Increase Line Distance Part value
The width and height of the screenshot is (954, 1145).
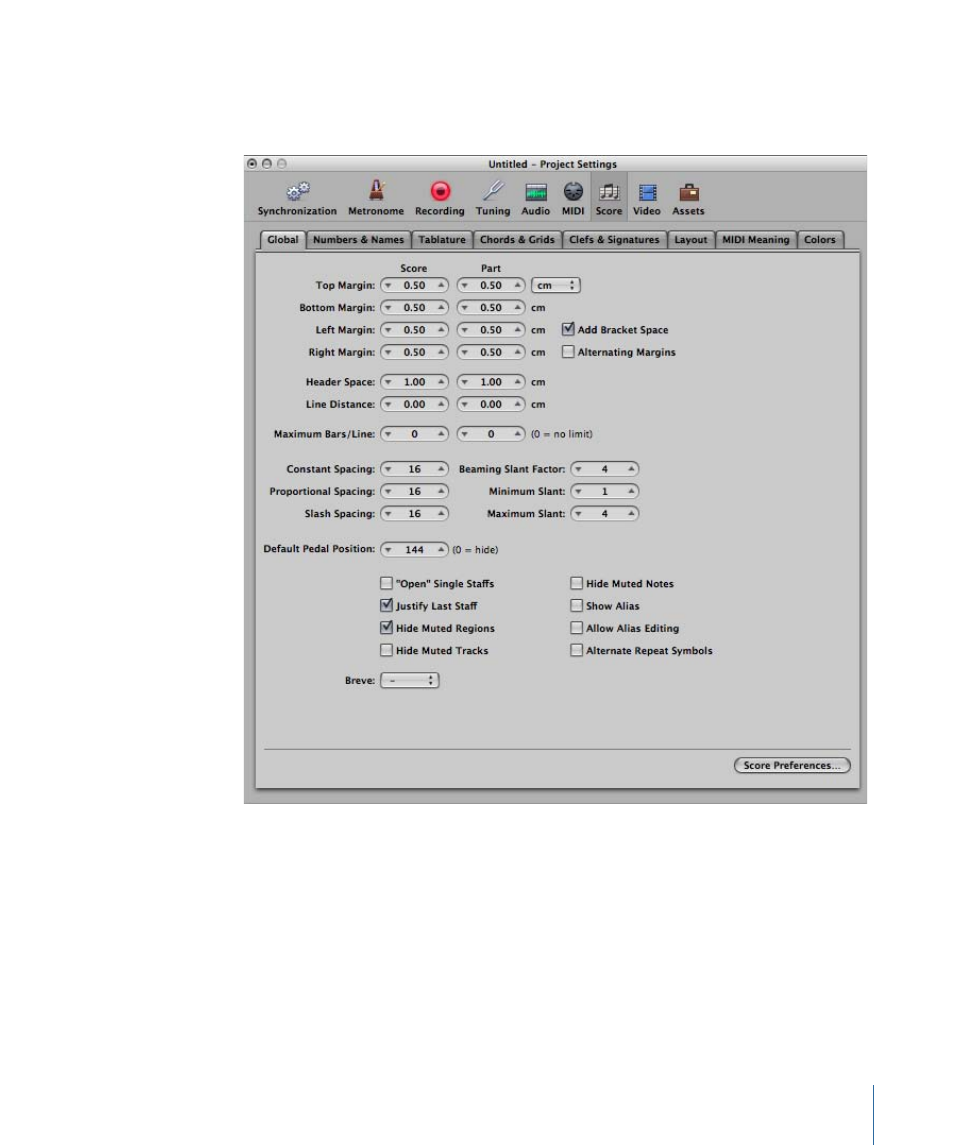517,404
